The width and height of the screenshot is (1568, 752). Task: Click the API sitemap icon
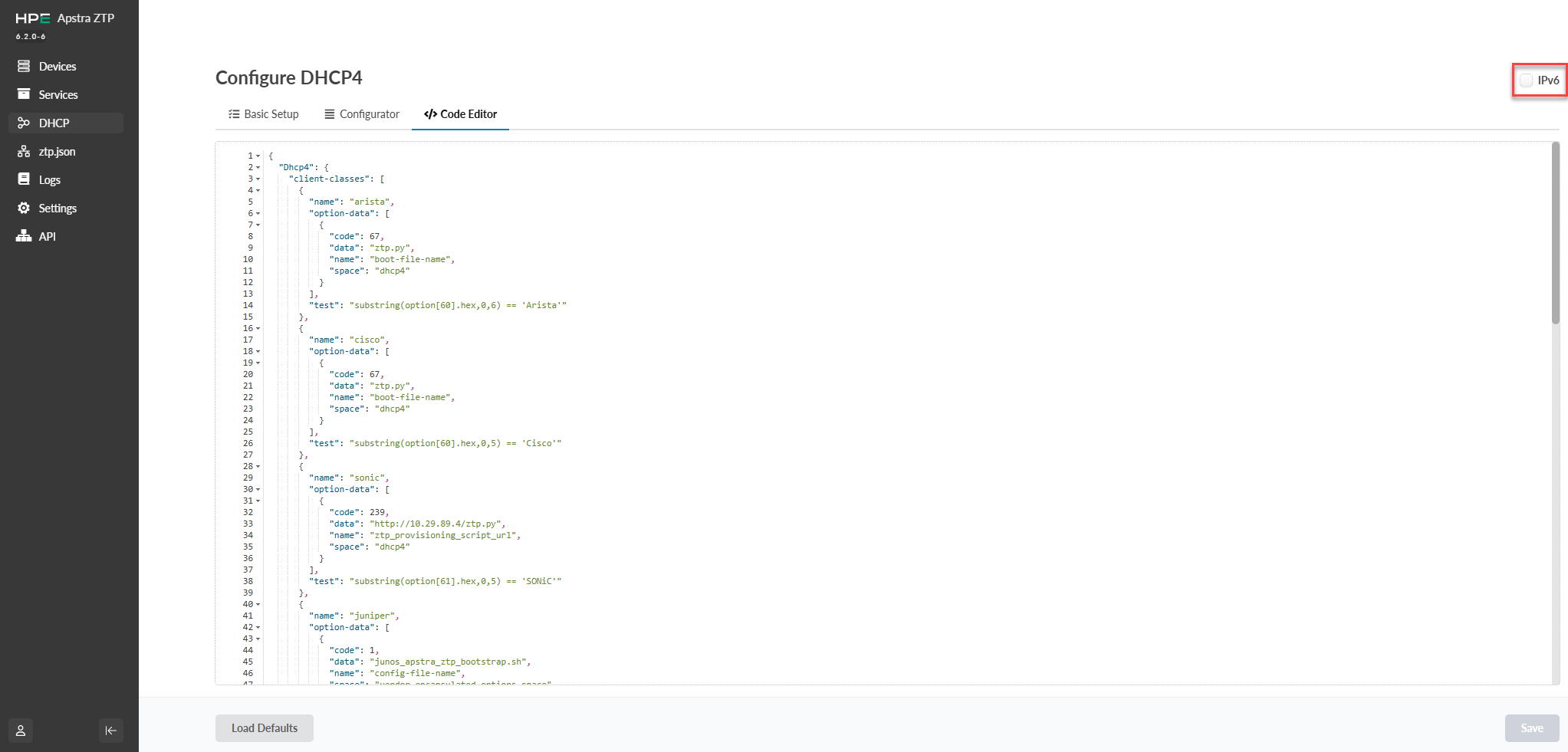click(x=24, y=236)
